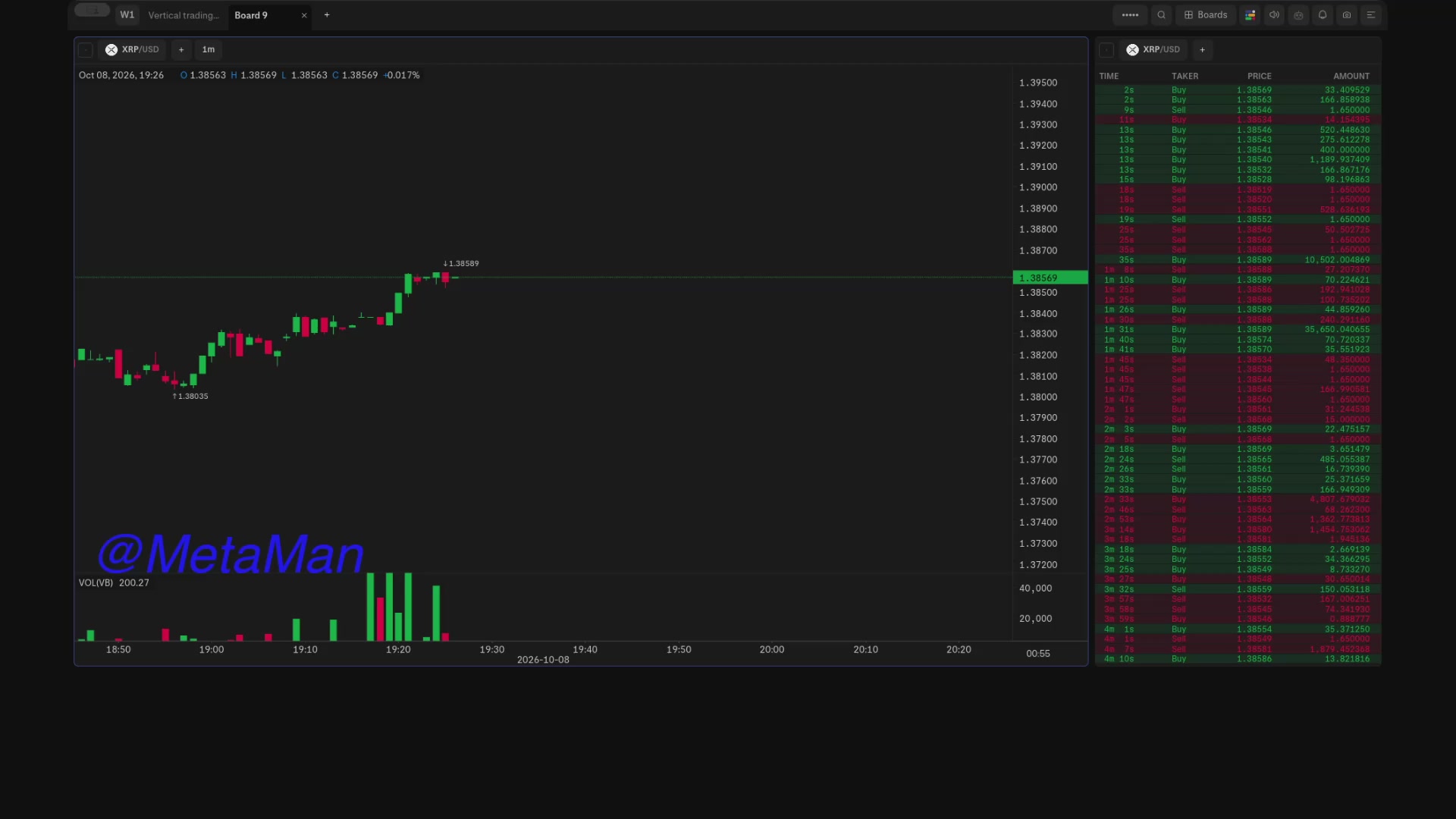
Task: Open the search magnifier icon
Action: [1161, 14]
